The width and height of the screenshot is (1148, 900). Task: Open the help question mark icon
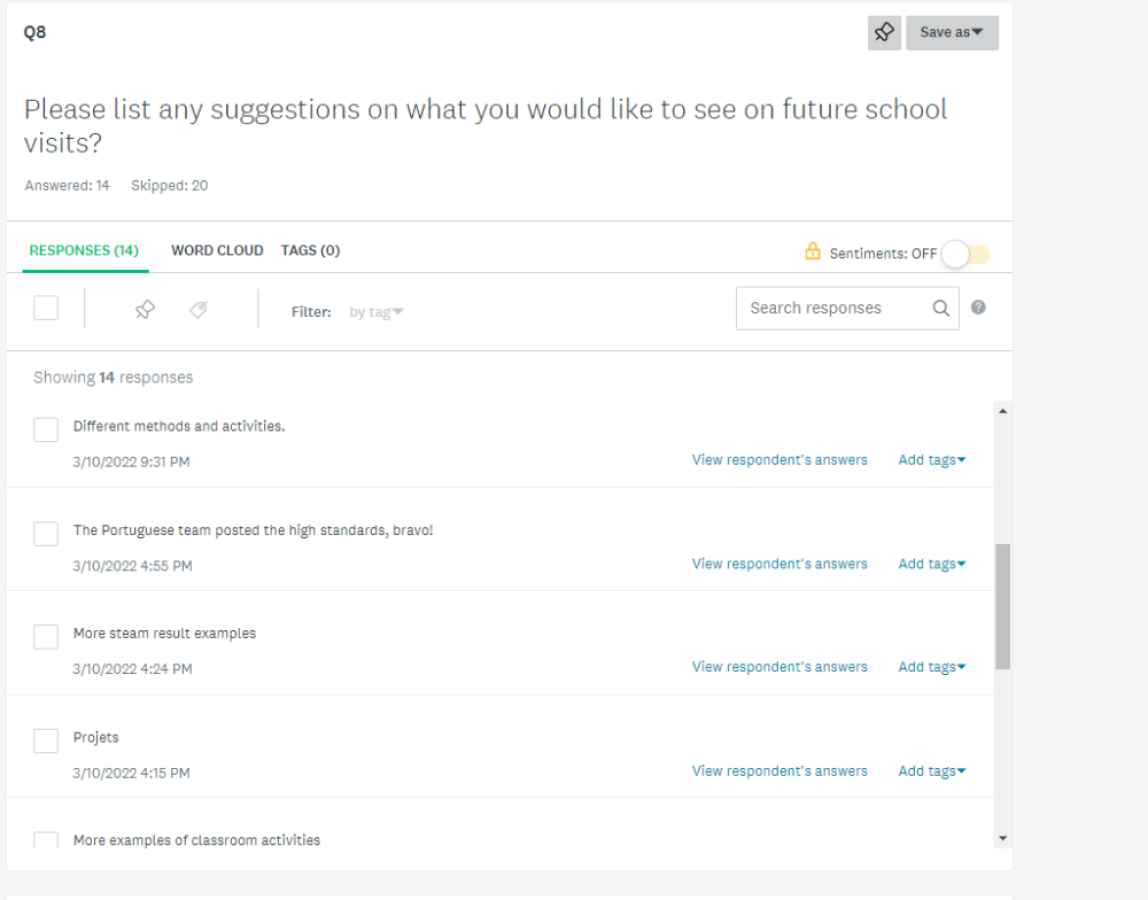click(978, 308)
